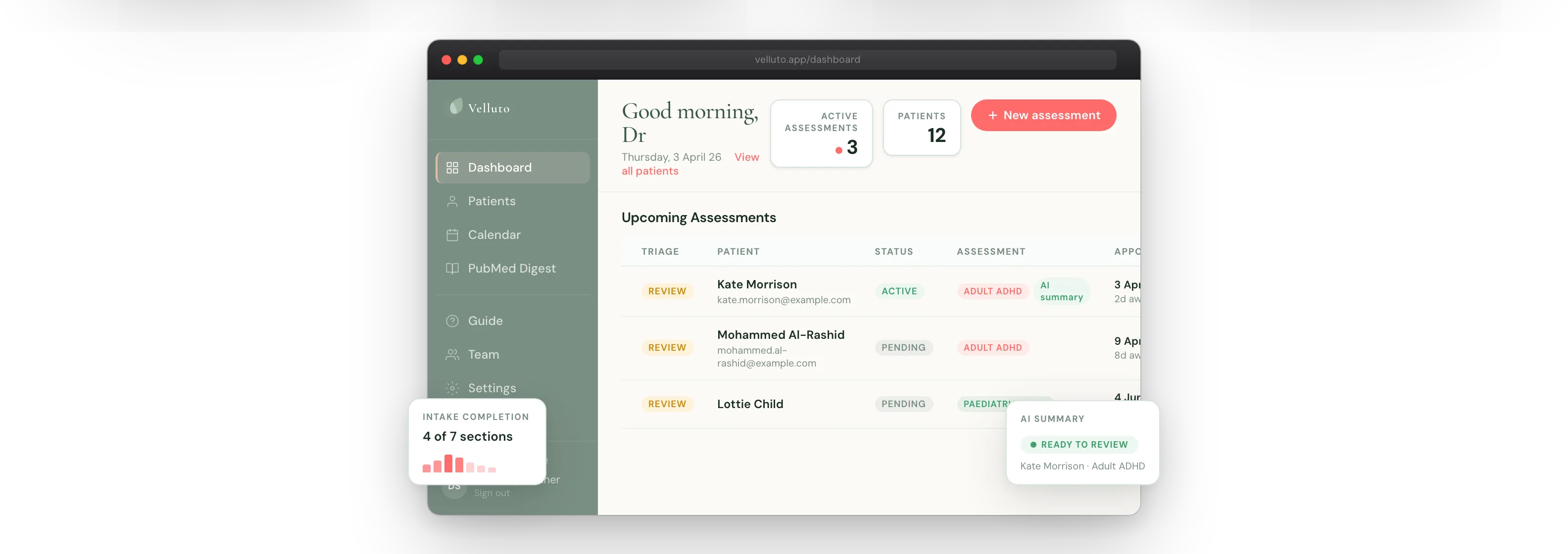This screenshot has height=554, width=1568.
Task: Click the STATUS column header
Action: coord(893,252)
